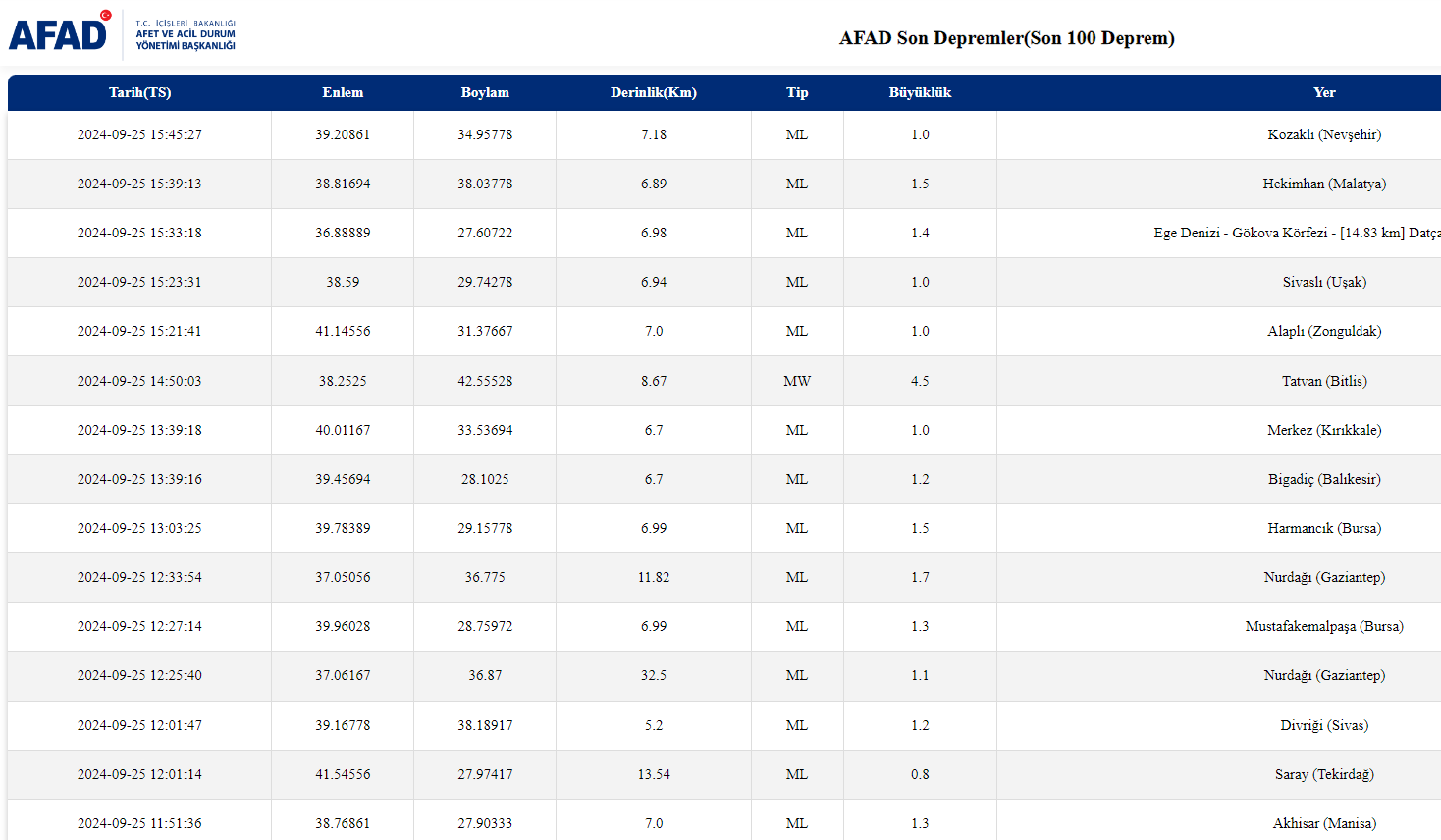
Task: Click the page title AFAD Son Depremler
Action: pyautogui.click(x=1006, y=38)
